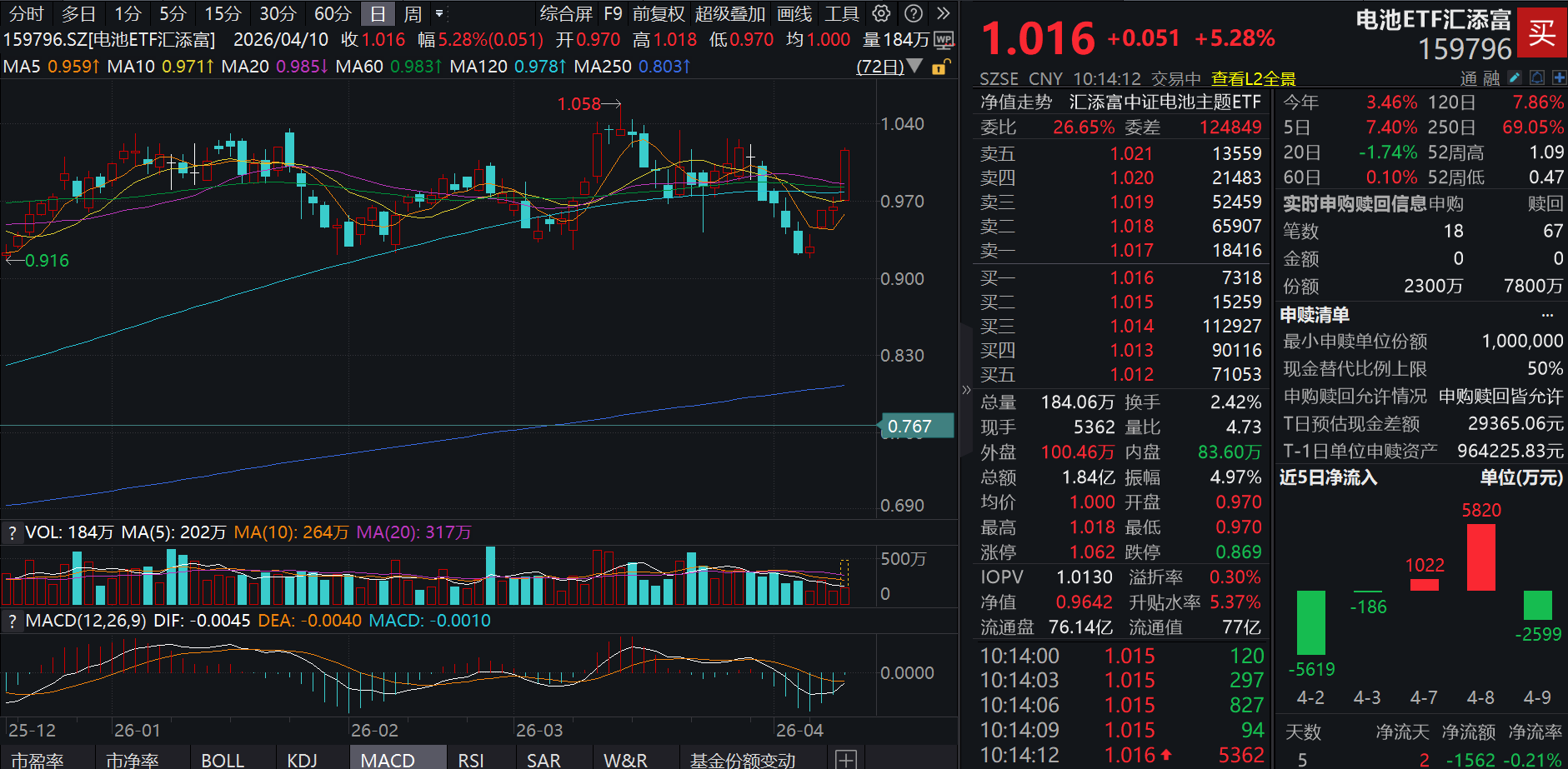Toggle 超级叠加 overlay mode
The image size is (1568, 769).
click(x=729, y=13)
